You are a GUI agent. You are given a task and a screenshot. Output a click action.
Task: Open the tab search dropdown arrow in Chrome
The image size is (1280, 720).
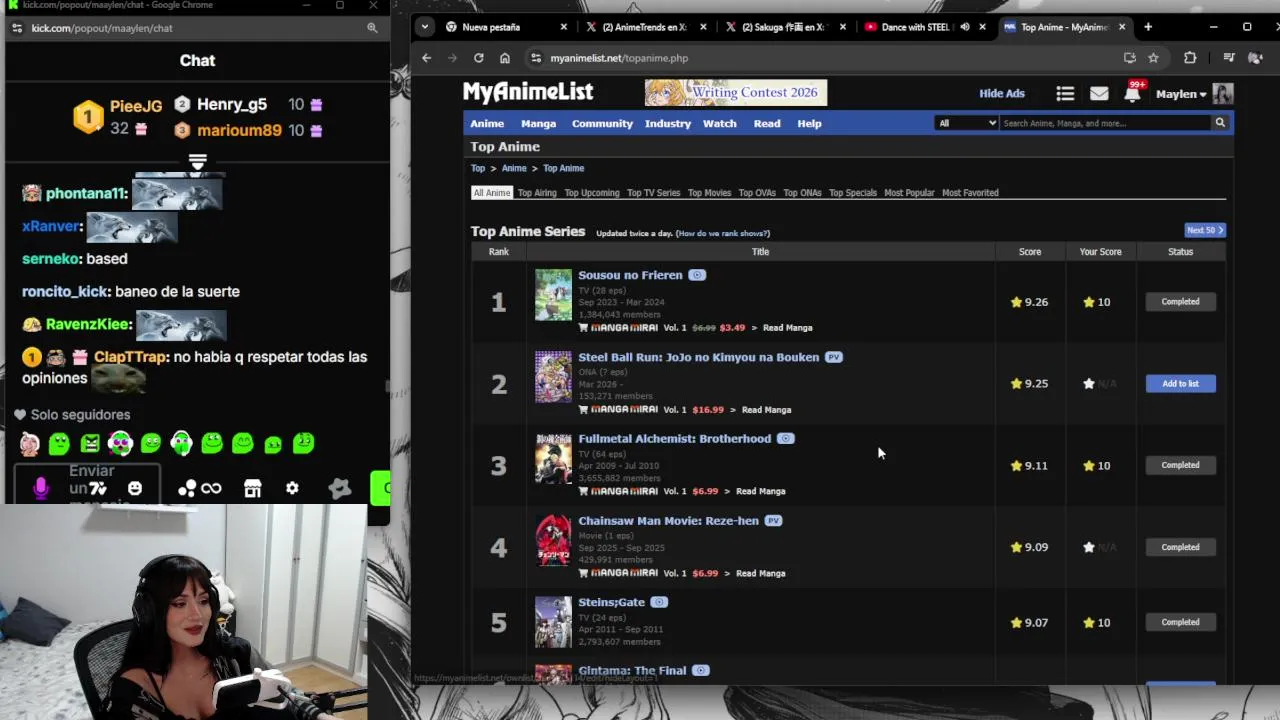coord(425,27)
